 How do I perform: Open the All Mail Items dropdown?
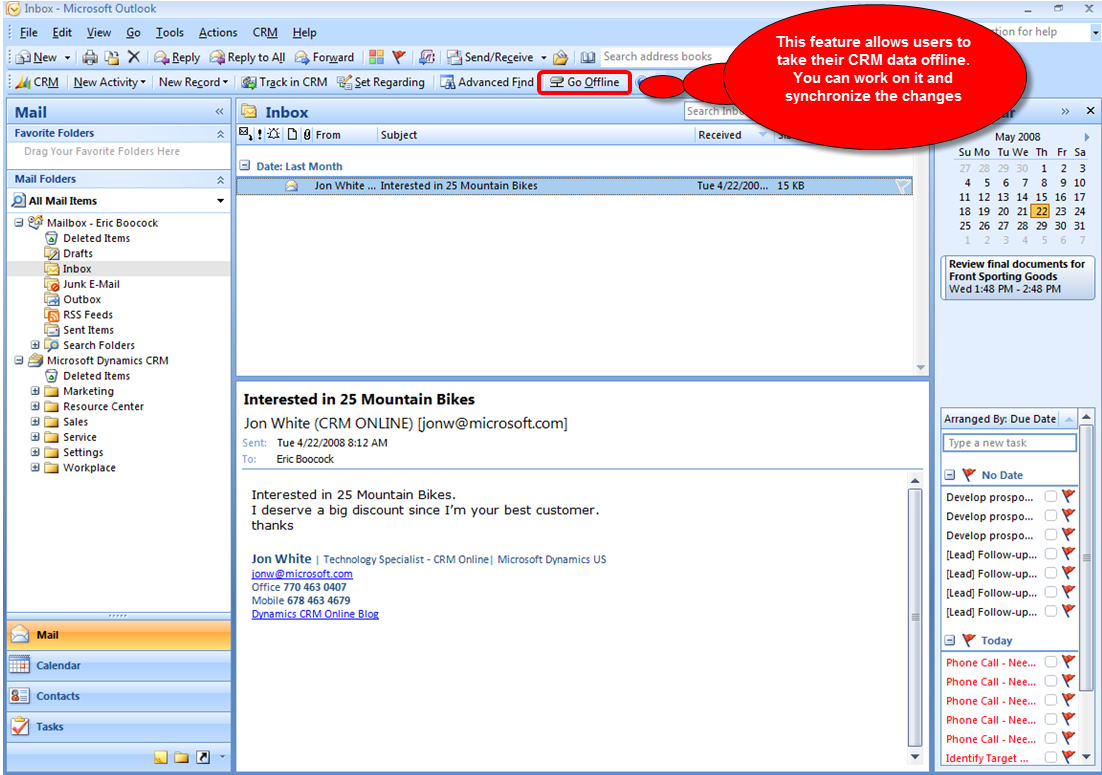pos(221,201)
